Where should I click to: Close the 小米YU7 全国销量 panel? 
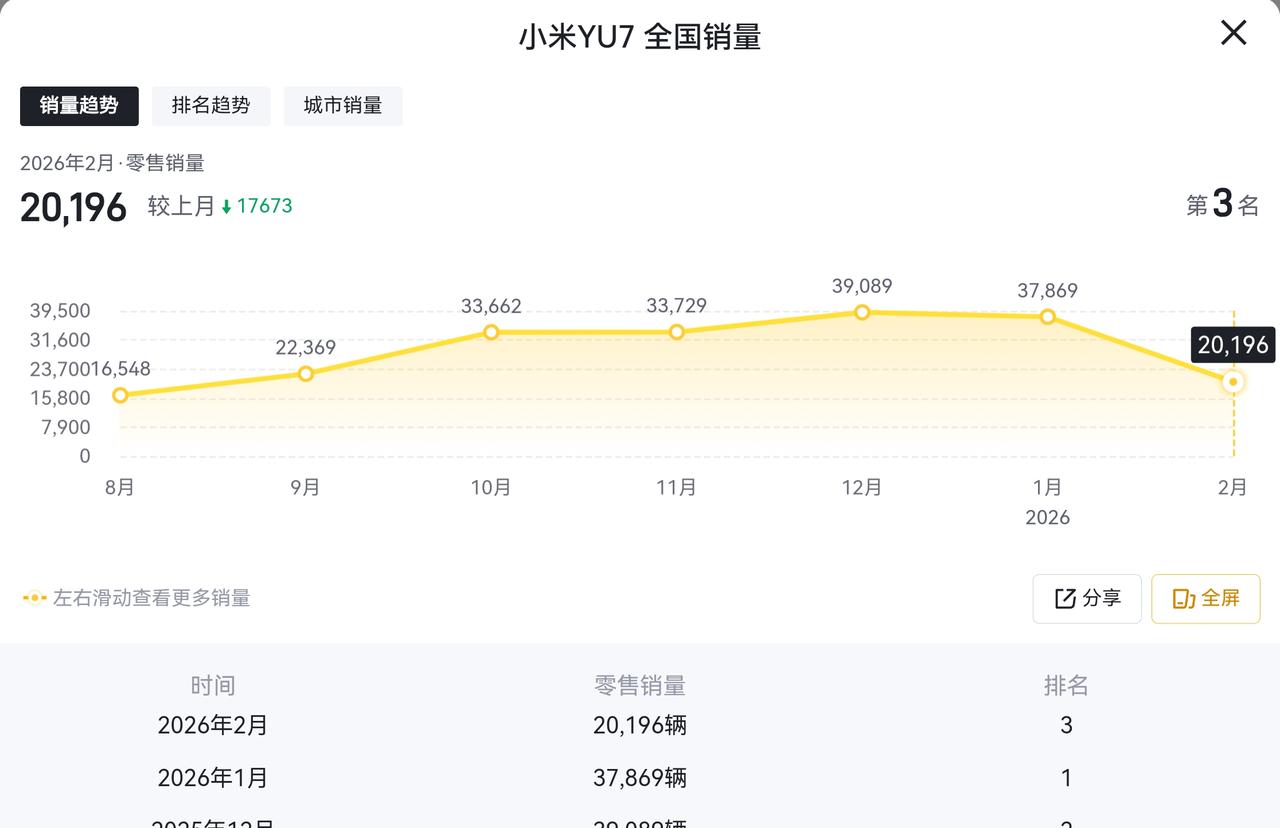1234,33
